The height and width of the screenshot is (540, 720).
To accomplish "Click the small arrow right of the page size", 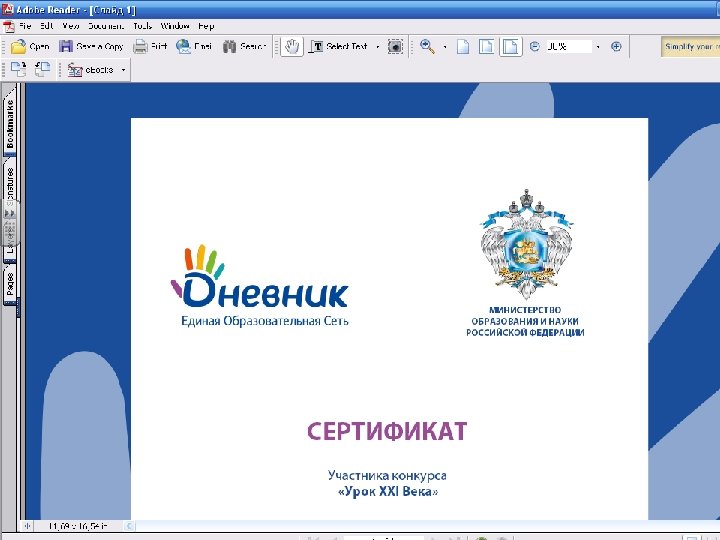I will 129,526.
